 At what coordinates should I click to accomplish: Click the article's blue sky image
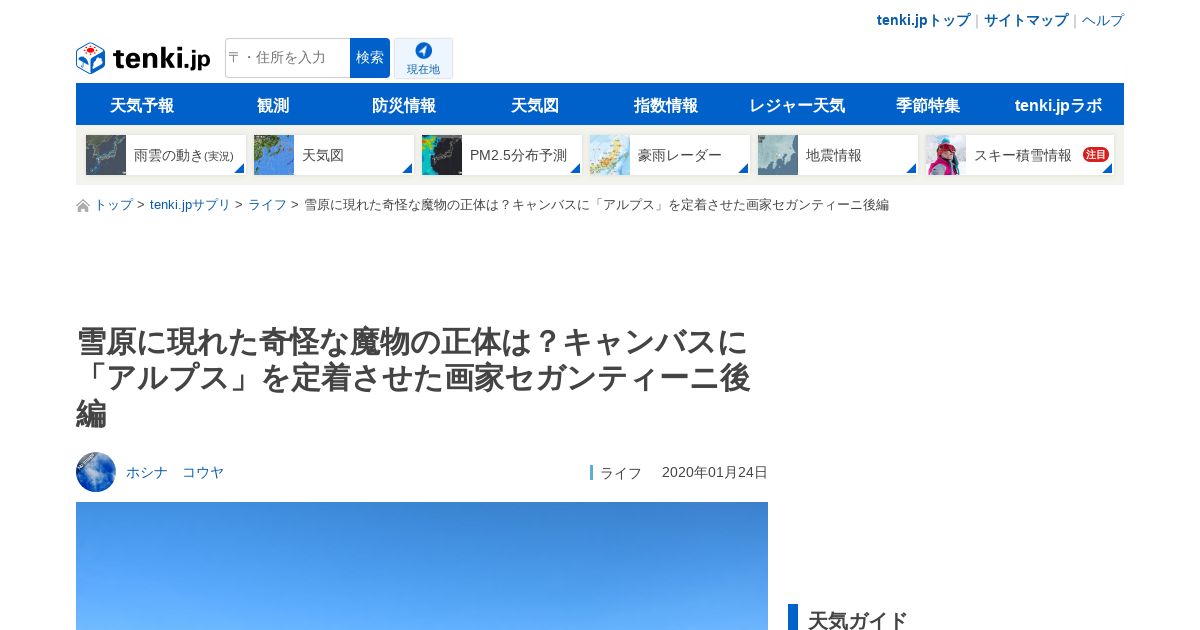tap(422, 566)
